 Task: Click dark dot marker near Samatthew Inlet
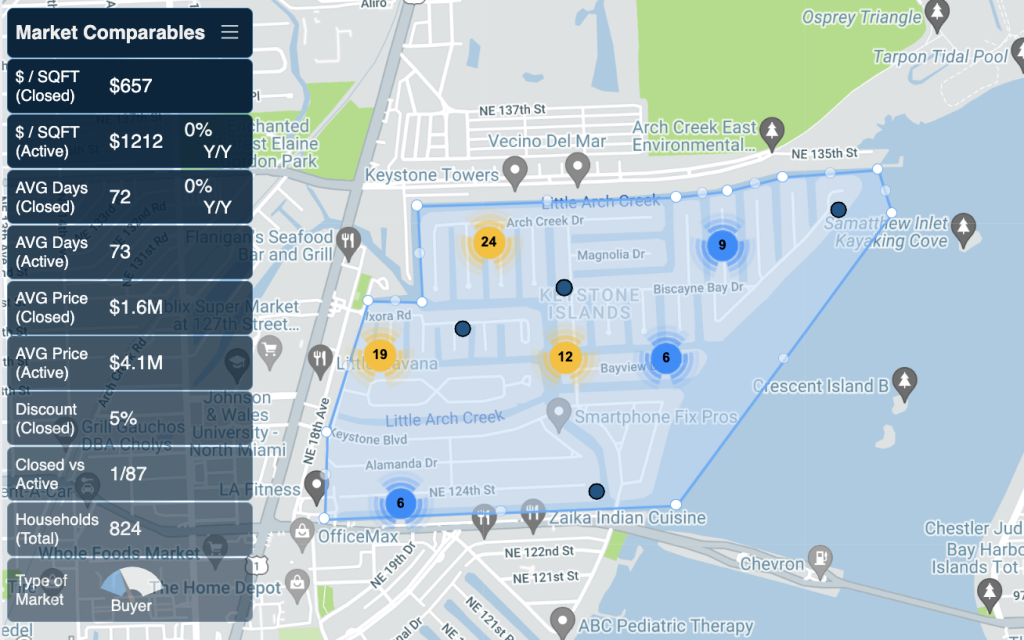click(x=838, y=210)
